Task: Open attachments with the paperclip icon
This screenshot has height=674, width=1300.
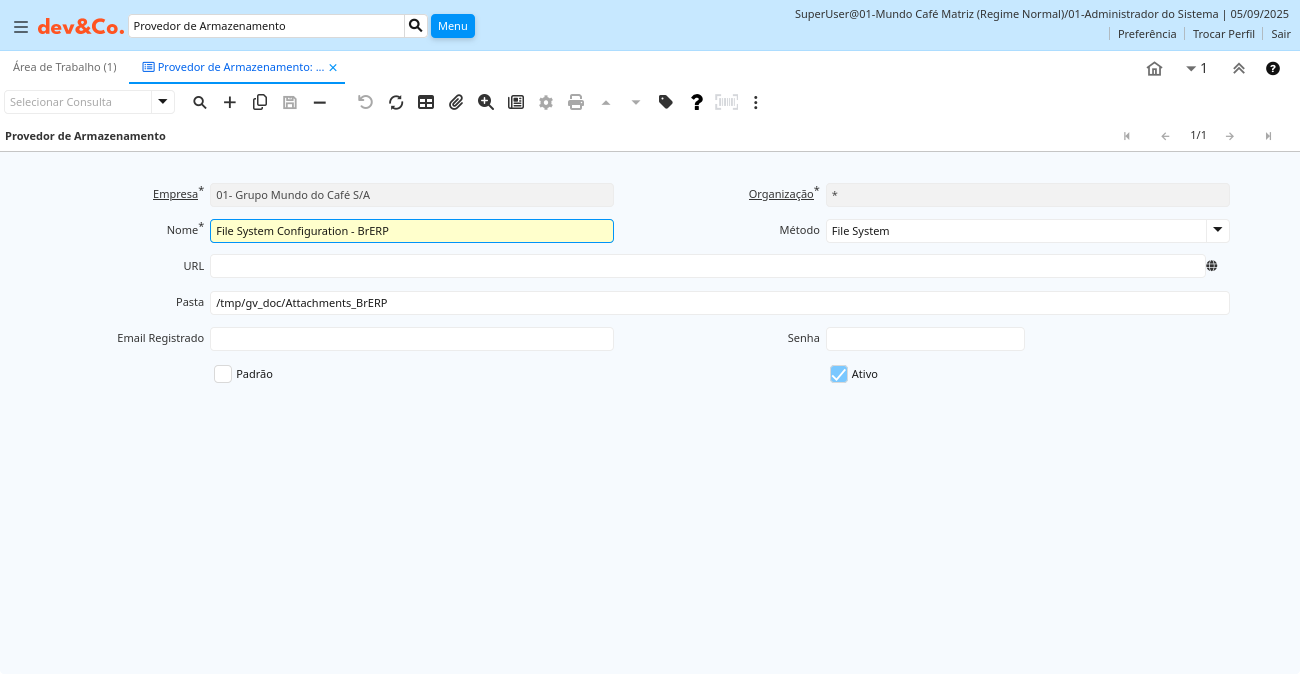Action: click(x=456, y=102)
